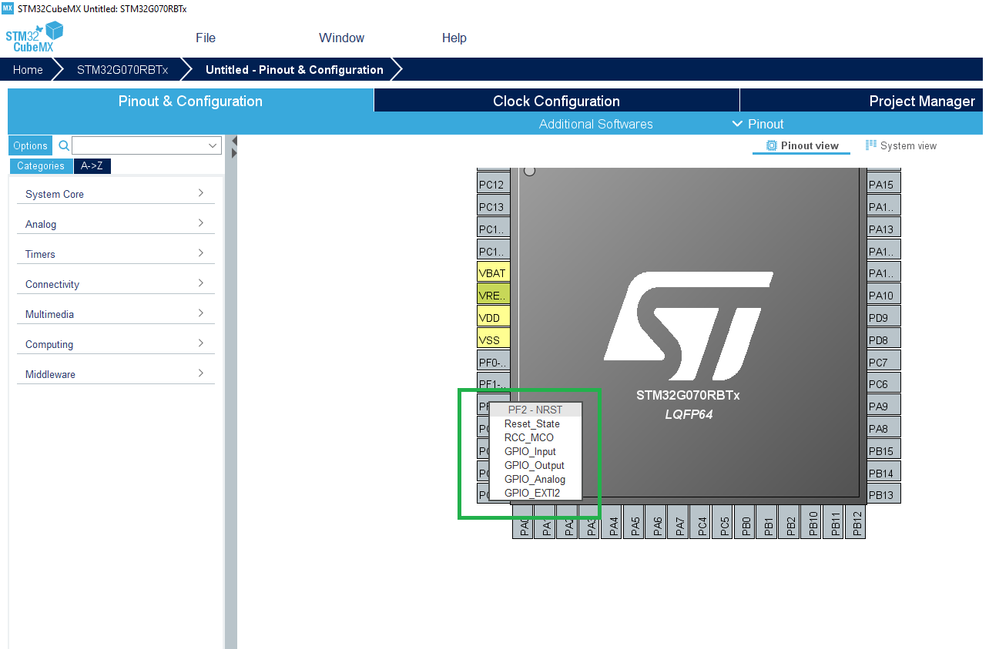This screenshot has height=649, width=999.
Task: Click pin PC12 on the chip
Action: pos(494,185)
